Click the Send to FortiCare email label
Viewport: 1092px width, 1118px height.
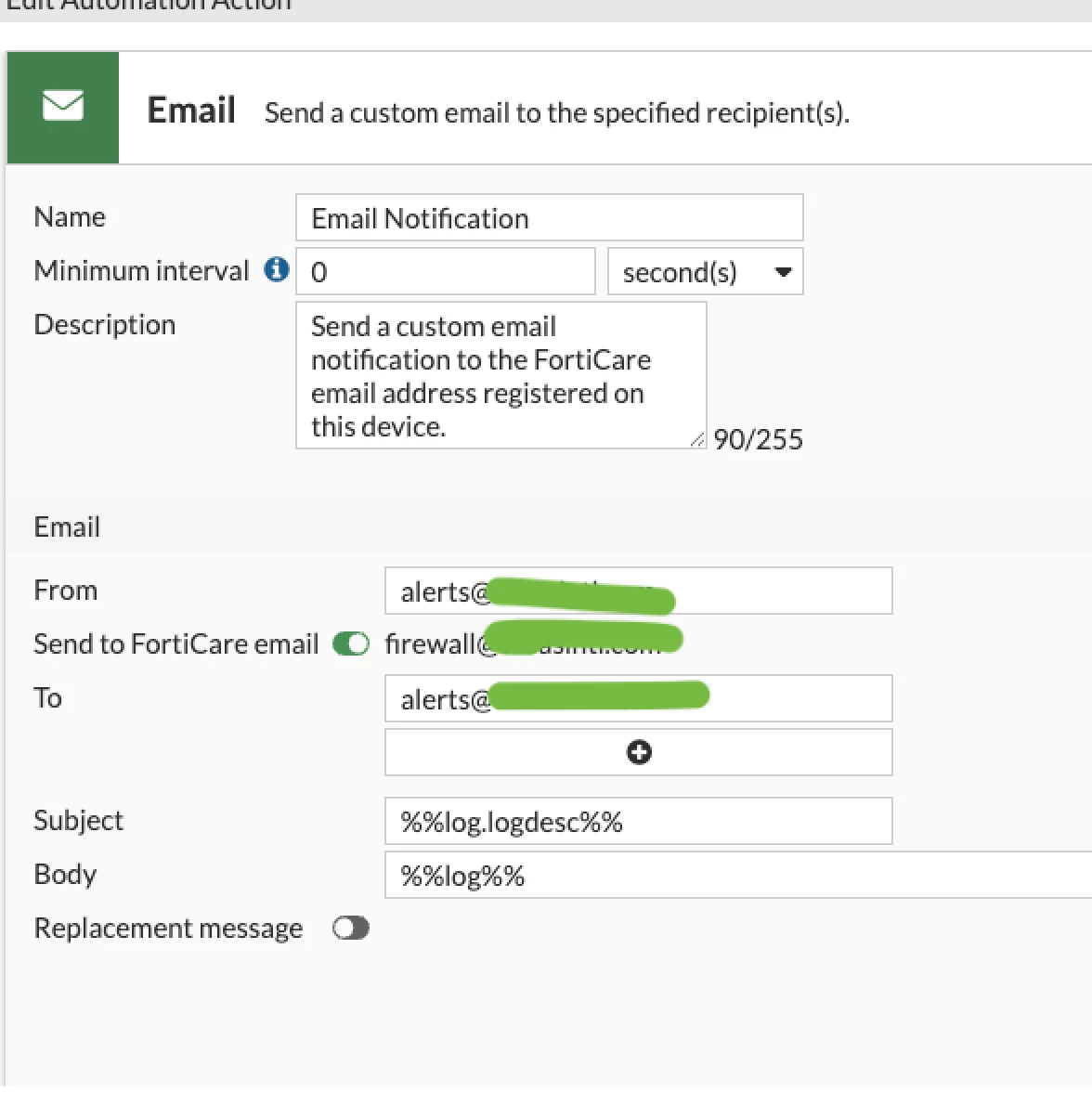(x=176, y=643)
